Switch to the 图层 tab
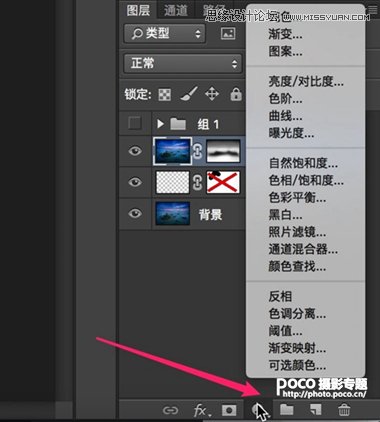Viewport: 380px width, 422px height. pos(138,10)
